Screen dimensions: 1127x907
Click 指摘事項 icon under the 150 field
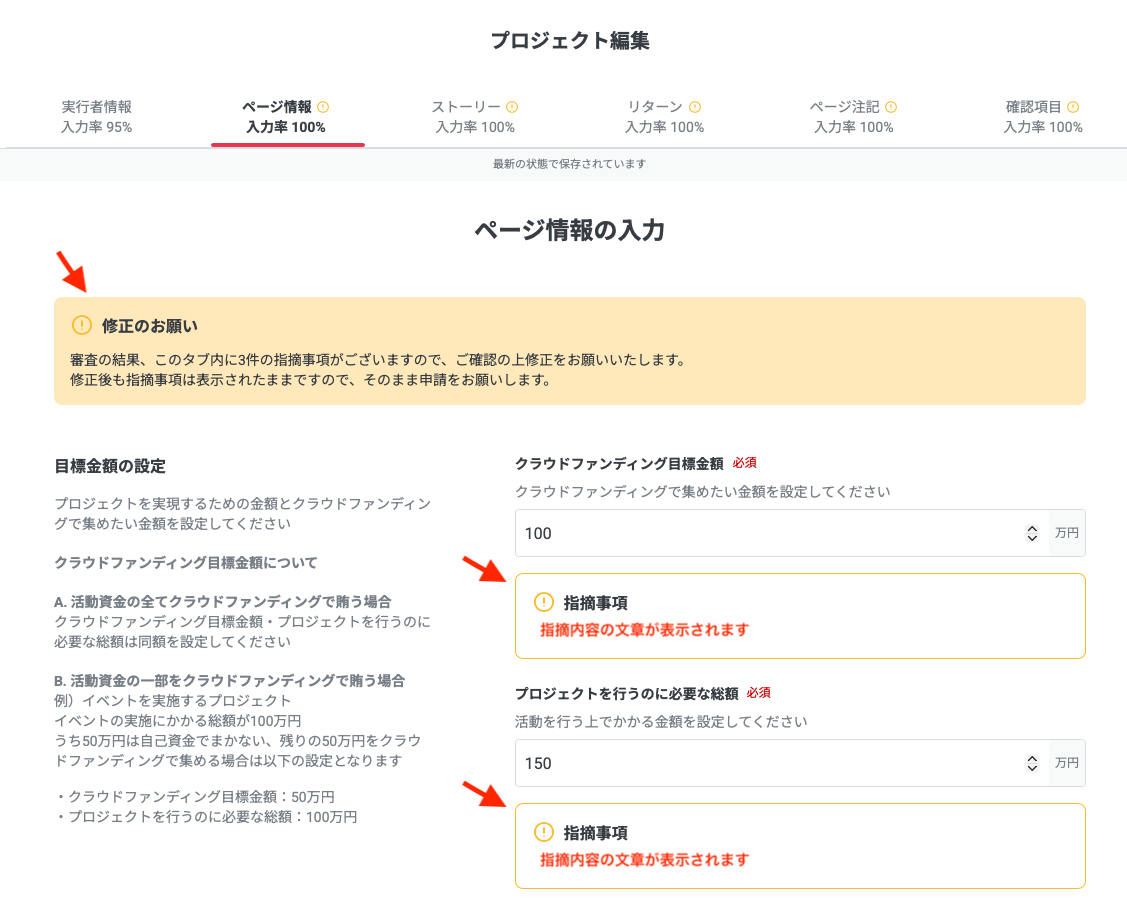coord(544,832)
